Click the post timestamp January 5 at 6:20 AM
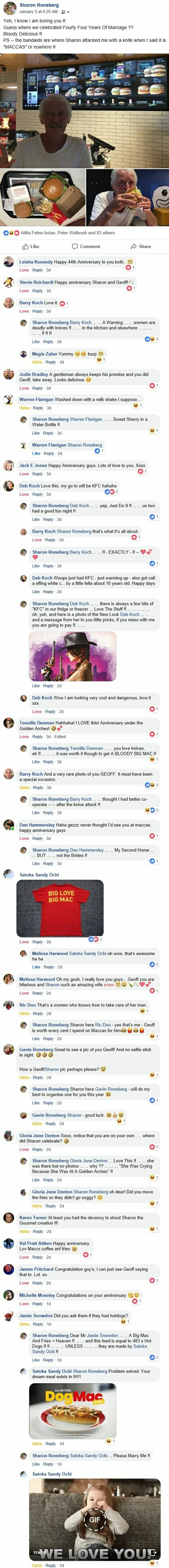The image size is (169, 1568). pyautogui.click(x=38, y=12)
